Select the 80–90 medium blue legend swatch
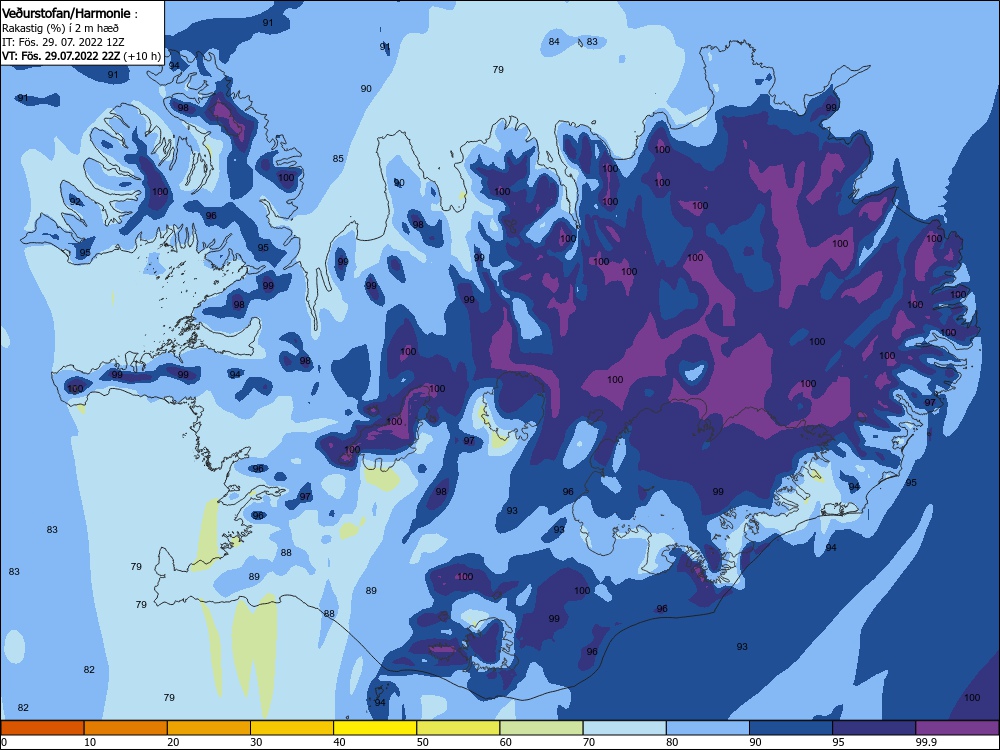This screenshot has height=750, width=1000. pos(708,728)
